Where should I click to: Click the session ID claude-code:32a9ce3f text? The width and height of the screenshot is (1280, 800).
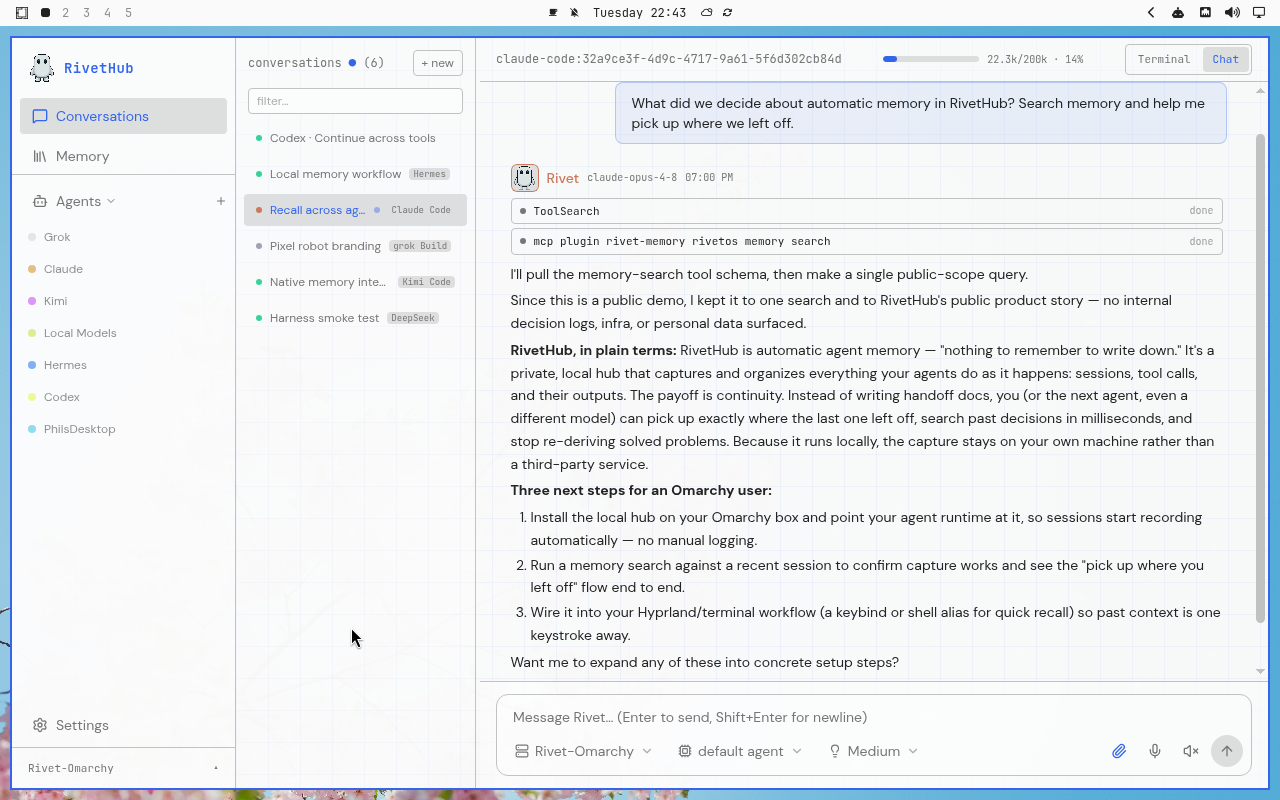coord(669,59)
